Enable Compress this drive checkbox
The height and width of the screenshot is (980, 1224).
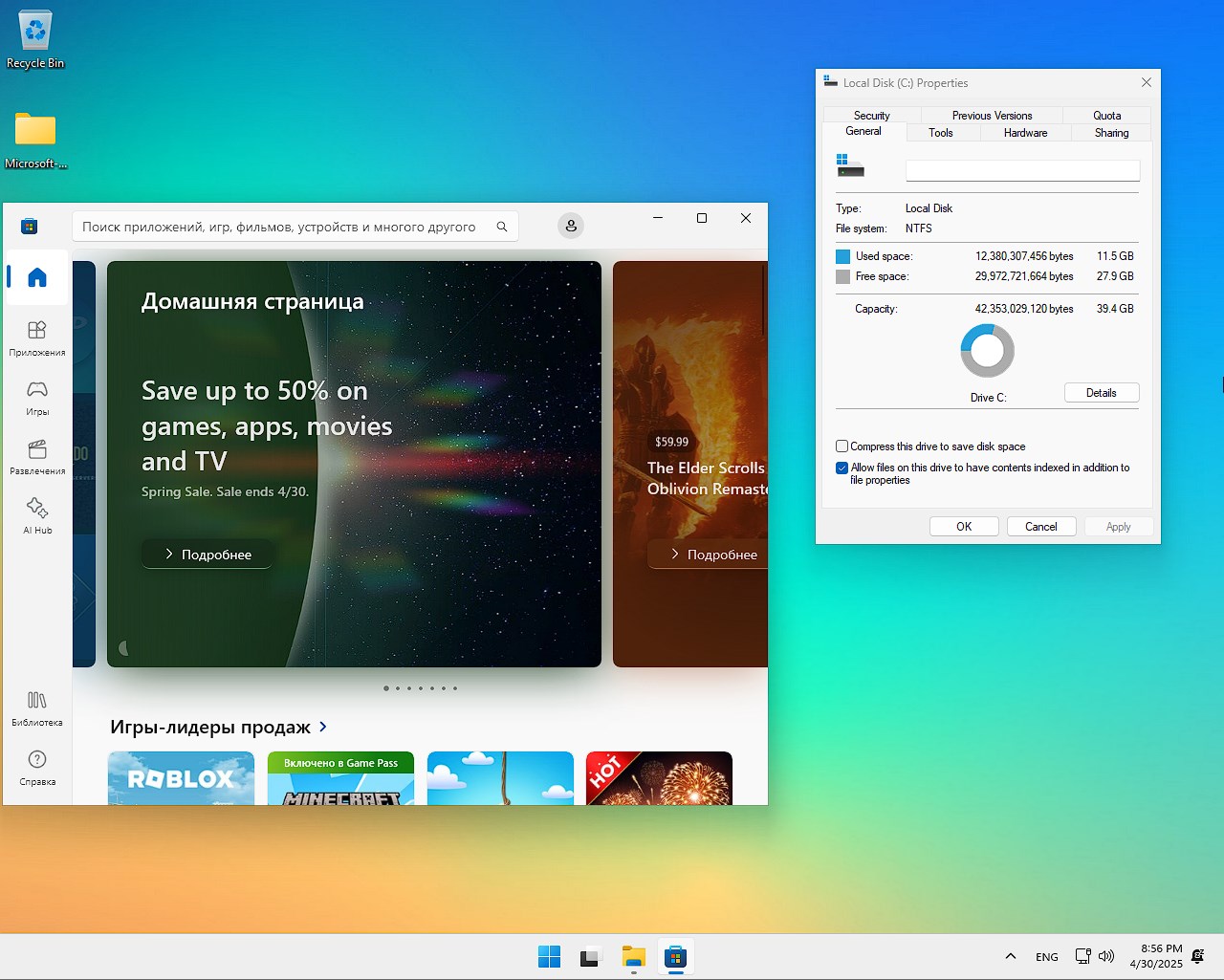(841, 446)
